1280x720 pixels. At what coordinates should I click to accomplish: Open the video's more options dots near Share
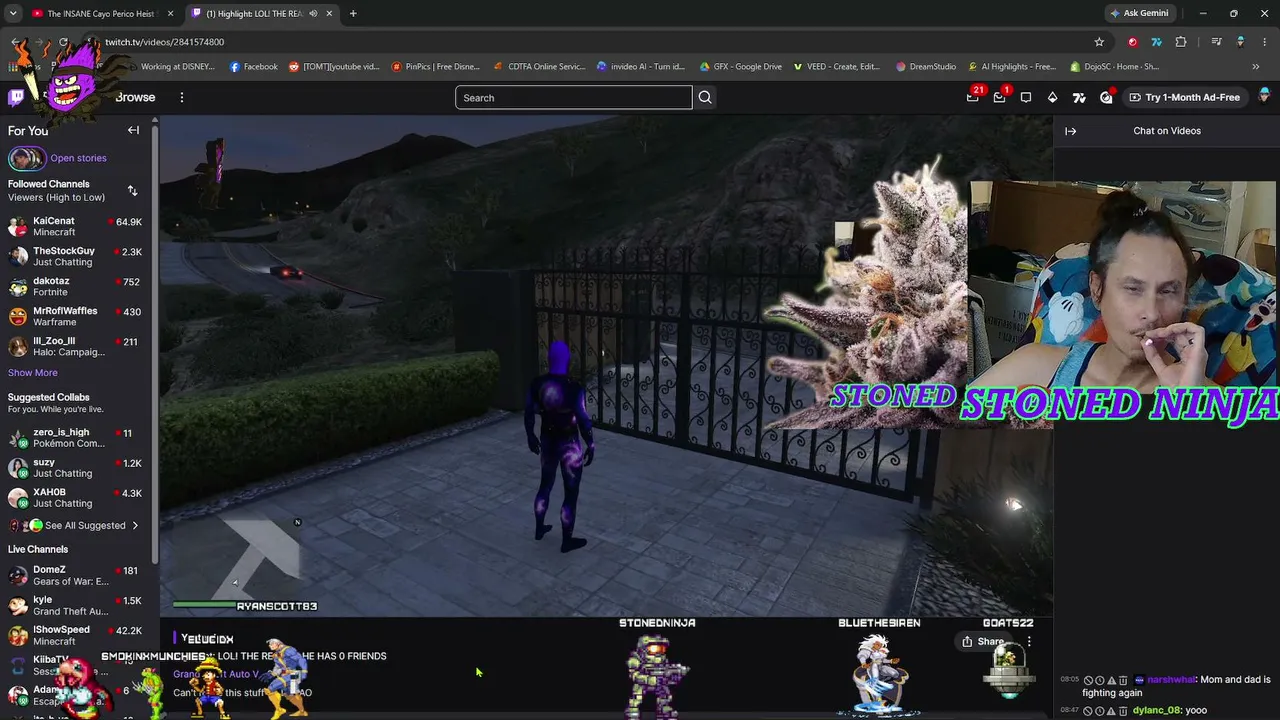[x=1029, y=642]
